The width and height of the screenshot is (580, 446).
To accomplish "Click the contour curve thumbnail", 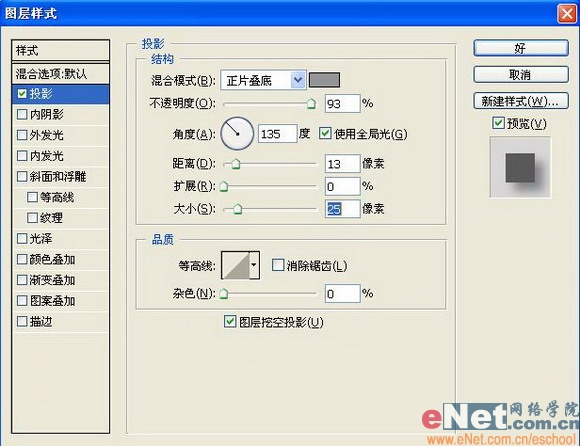I will point(236,265).
